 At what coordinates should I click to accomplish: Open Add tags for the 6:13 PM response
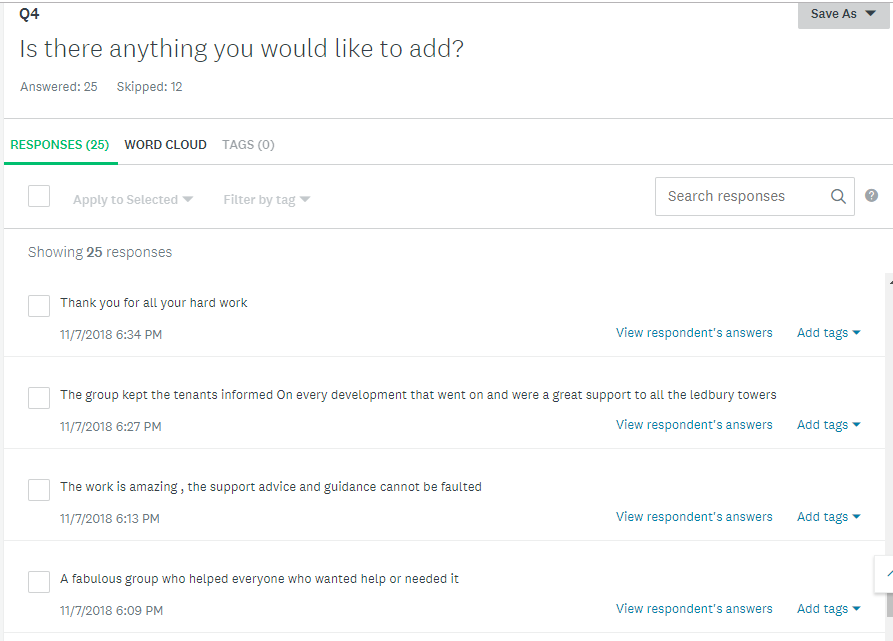828,517
